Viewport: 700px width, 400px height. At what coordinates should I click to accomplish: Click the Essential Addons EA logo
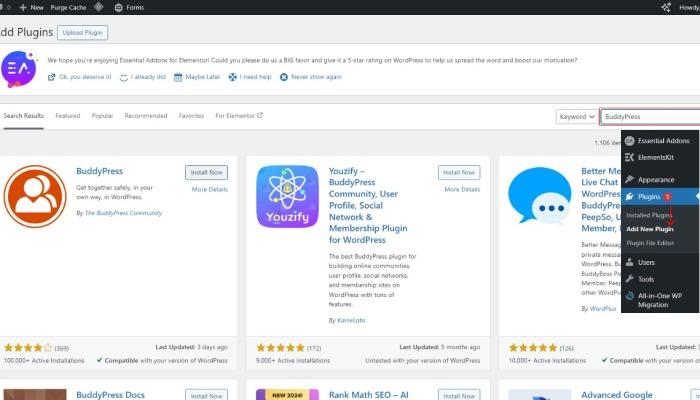pos(19,69)
